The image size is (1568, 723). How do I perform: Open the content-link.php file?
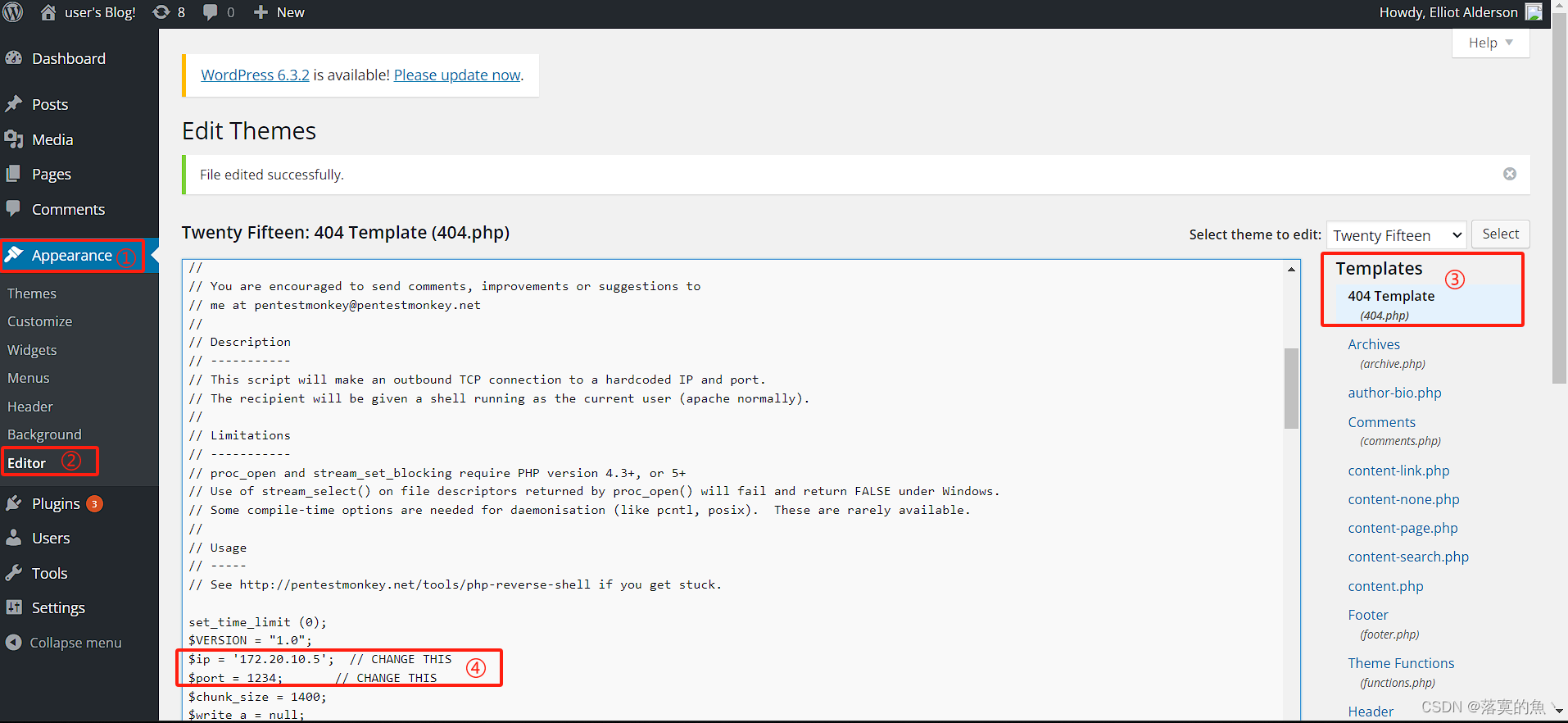click(x=1398, y=471)
